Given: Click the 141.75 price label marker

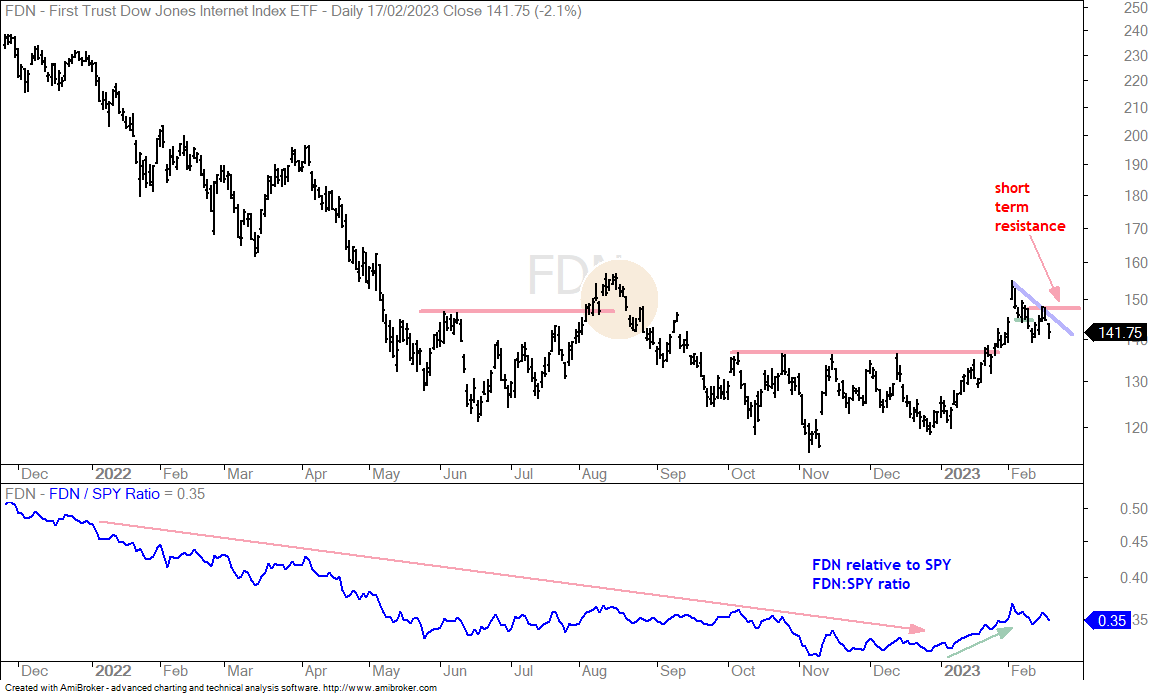Looking at the screenshot, I should pyautogui.click(x=1115, y=333).
